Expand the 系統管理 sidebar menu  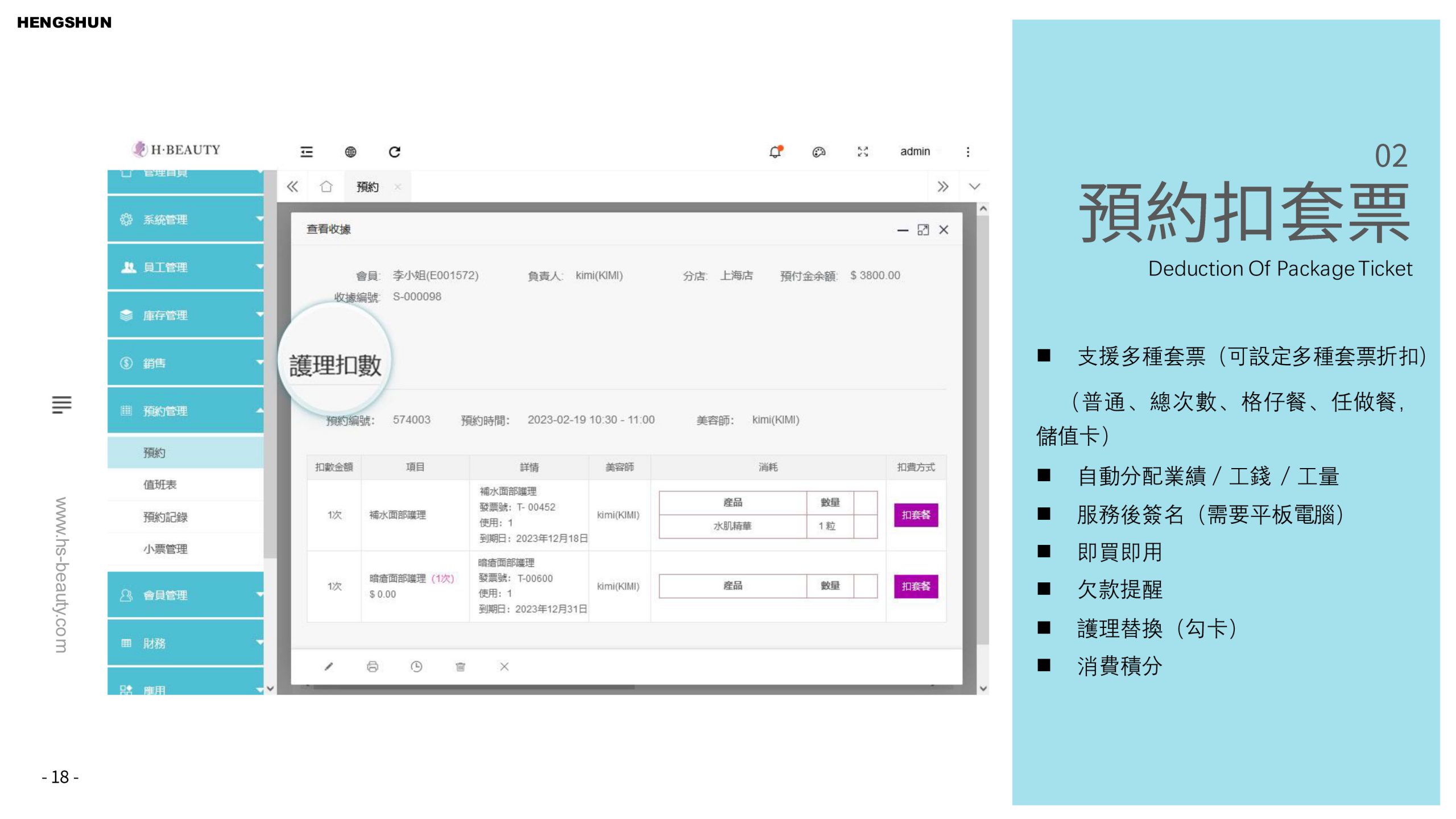[185, 220]
